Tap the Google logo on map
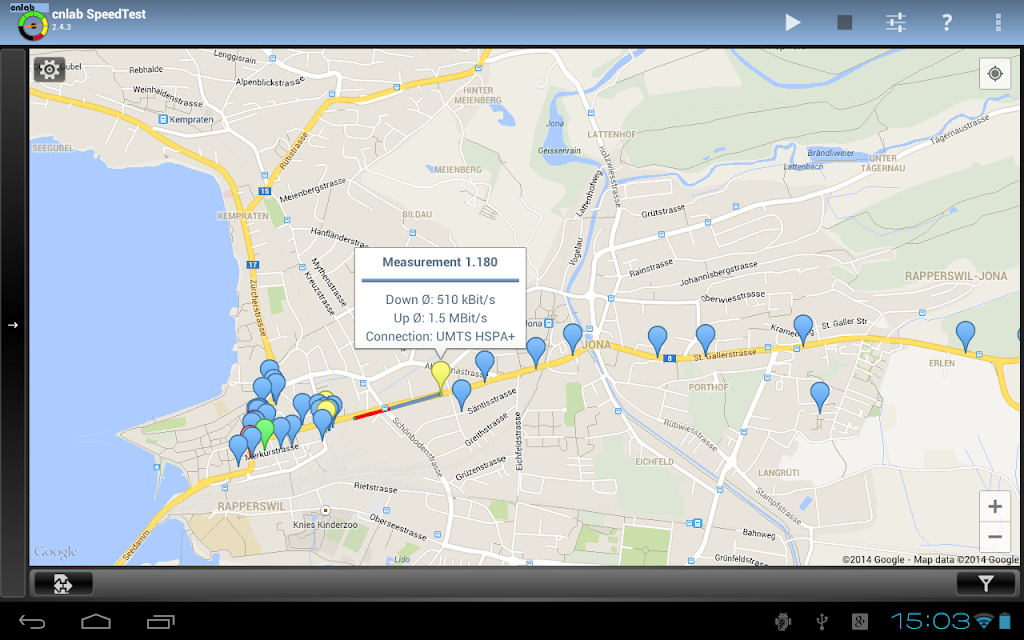This screenshot has height=640, width=1024. pos(56,552)
